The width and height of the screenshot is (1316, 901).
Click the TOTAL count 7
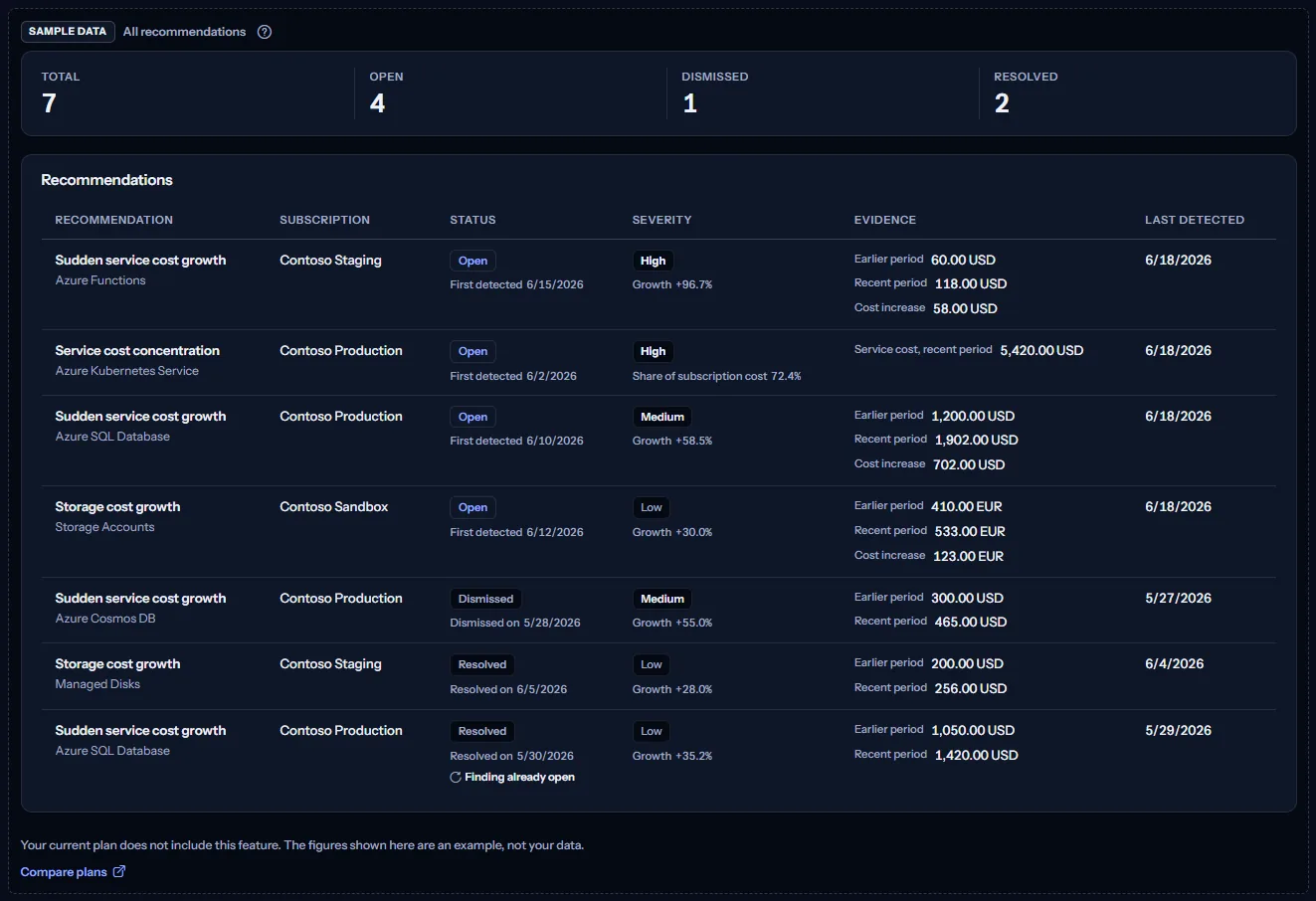pyautogui.click(x=49, y=103)
